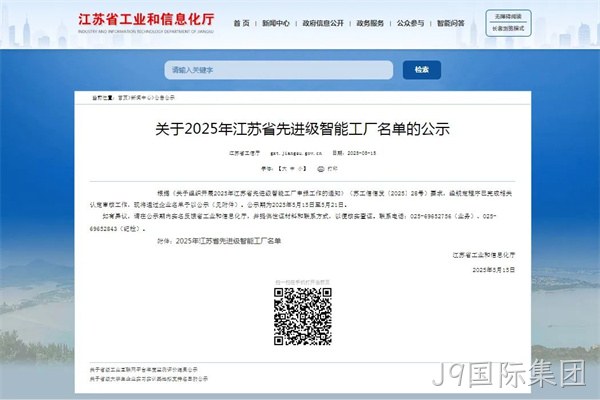Click the 江苏省工业和信息化厅 site logo
The width and height of the screenshot is (600, 400).
[146, 23]
